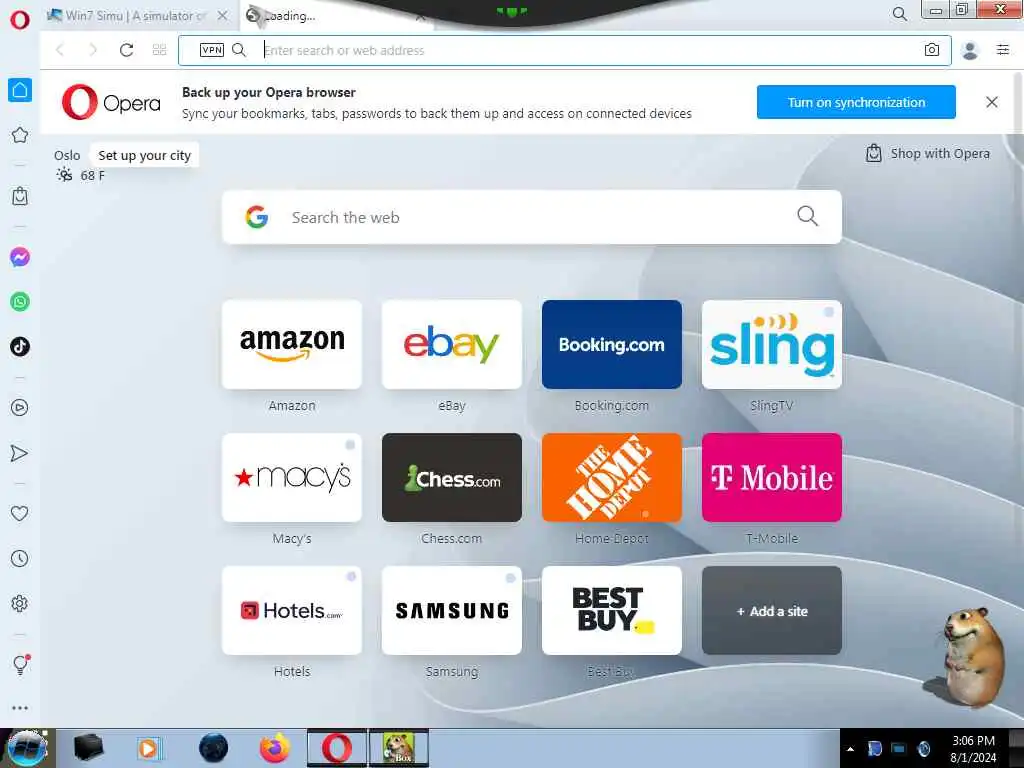
Task: Toggle the VPN badge in address bar
Action: 212,50
